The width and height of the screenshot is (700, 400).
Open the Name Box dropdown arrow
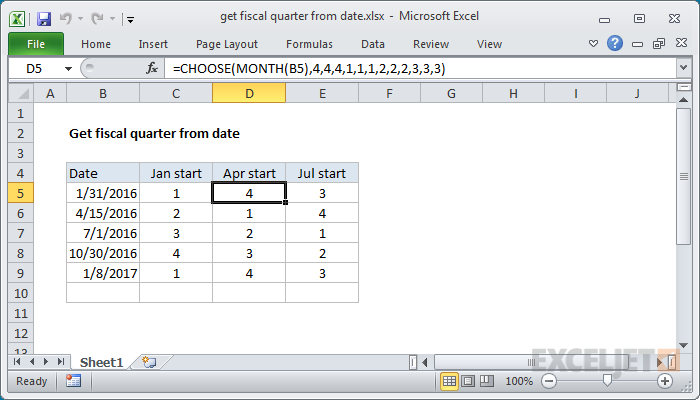[68, 69]
